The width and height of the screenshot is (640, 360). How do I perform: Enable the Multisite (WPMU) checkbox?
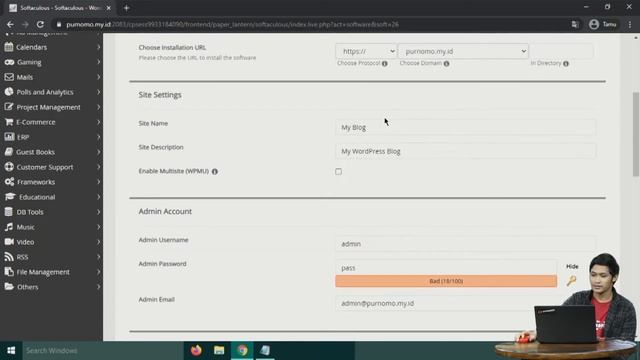(338, 171)
